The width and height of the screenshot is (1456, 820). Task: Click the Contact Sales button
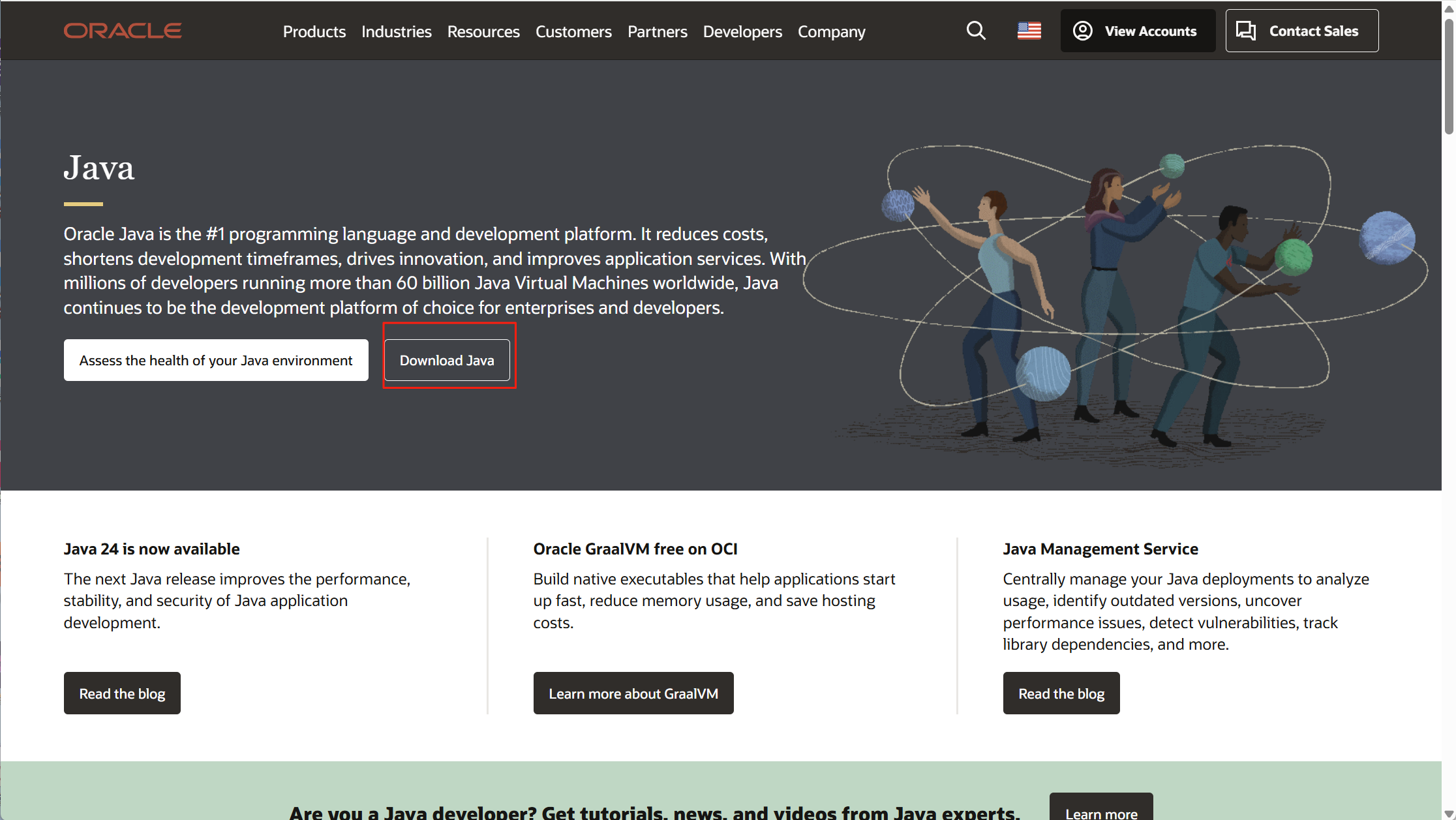(1302, 31)
